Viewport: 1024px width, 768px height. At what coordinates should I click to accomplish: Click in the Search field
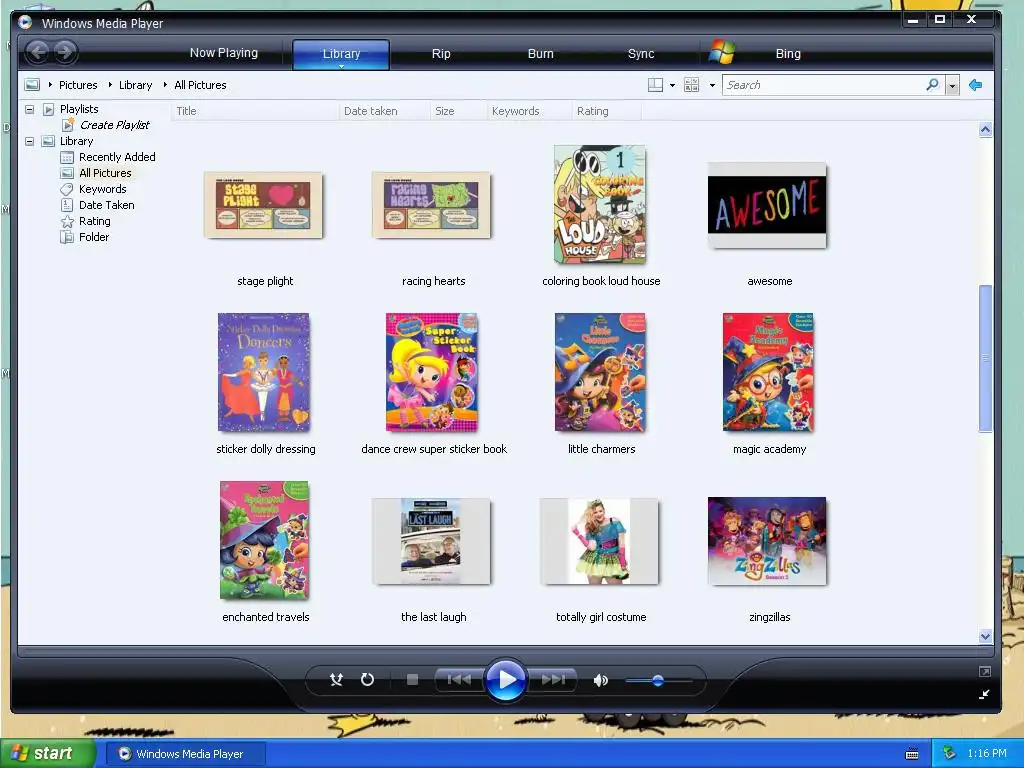[x=823, y=85]
